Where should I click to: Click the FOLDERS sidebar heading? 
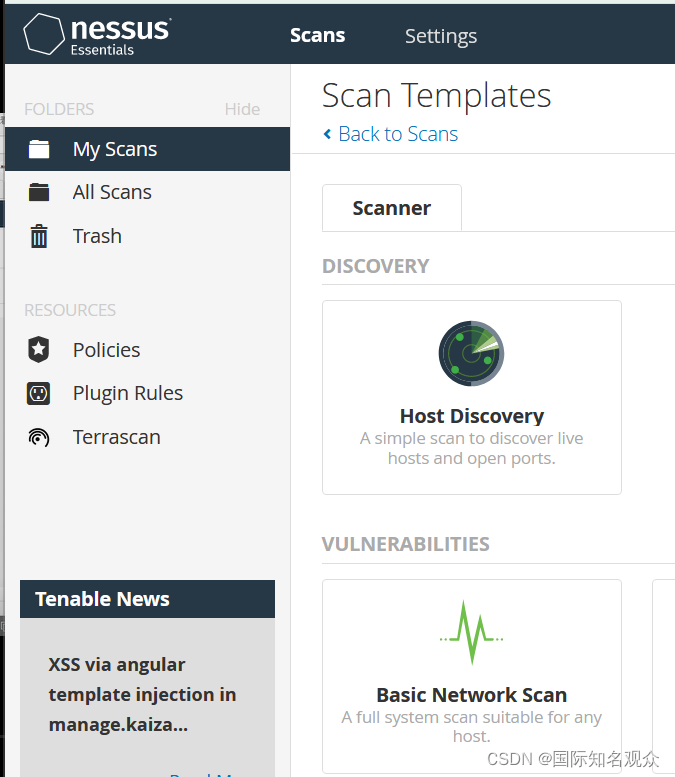[x=59, y=109]
